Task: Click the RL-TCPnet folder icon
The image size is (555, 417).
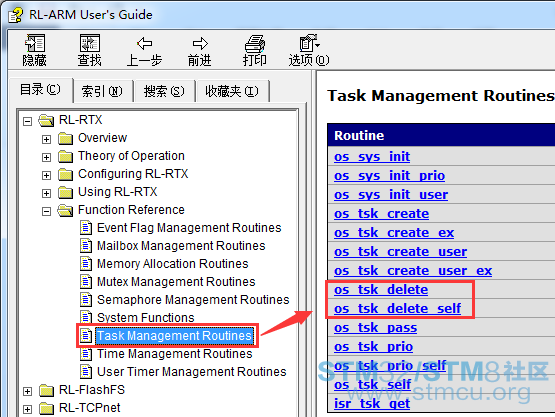Action: [x=46, y=409]
